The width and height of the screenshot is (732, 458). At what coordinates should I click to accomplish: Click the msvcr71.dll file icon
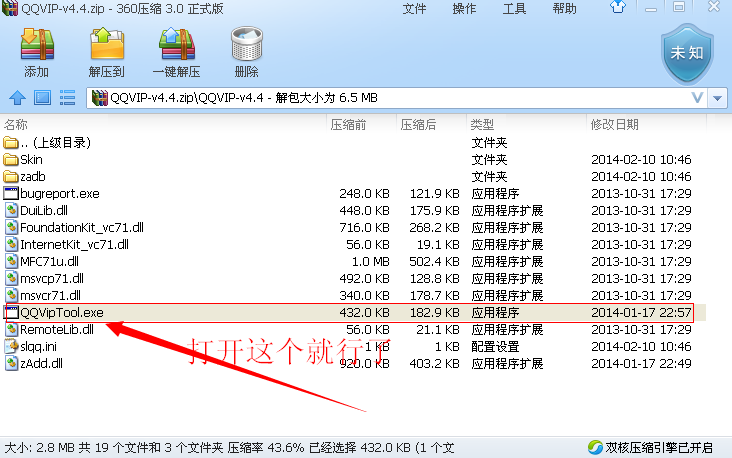tap(11, 296)
